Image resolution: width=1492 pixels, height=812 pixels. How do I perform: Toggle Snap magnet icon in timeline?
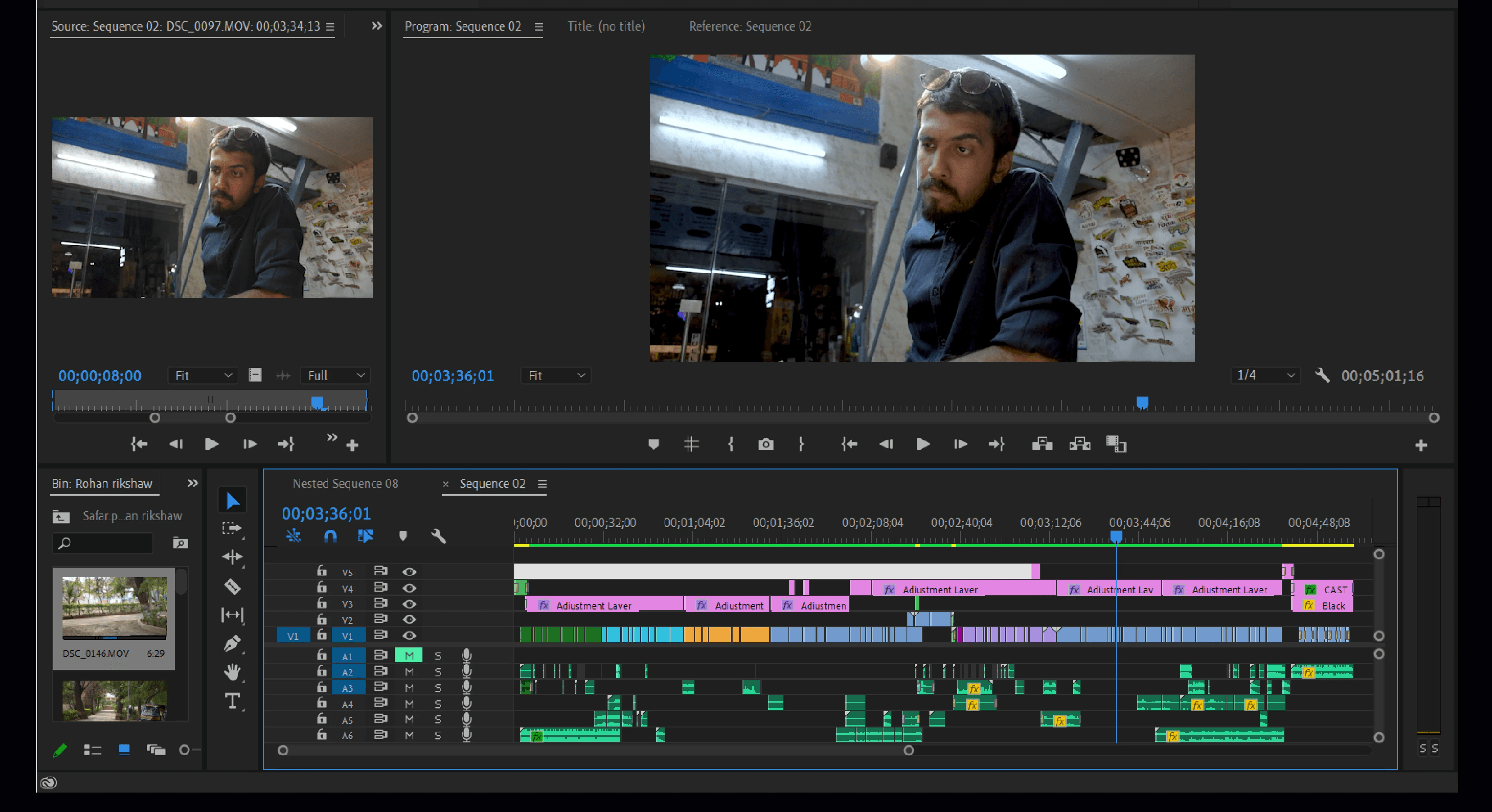330,536
